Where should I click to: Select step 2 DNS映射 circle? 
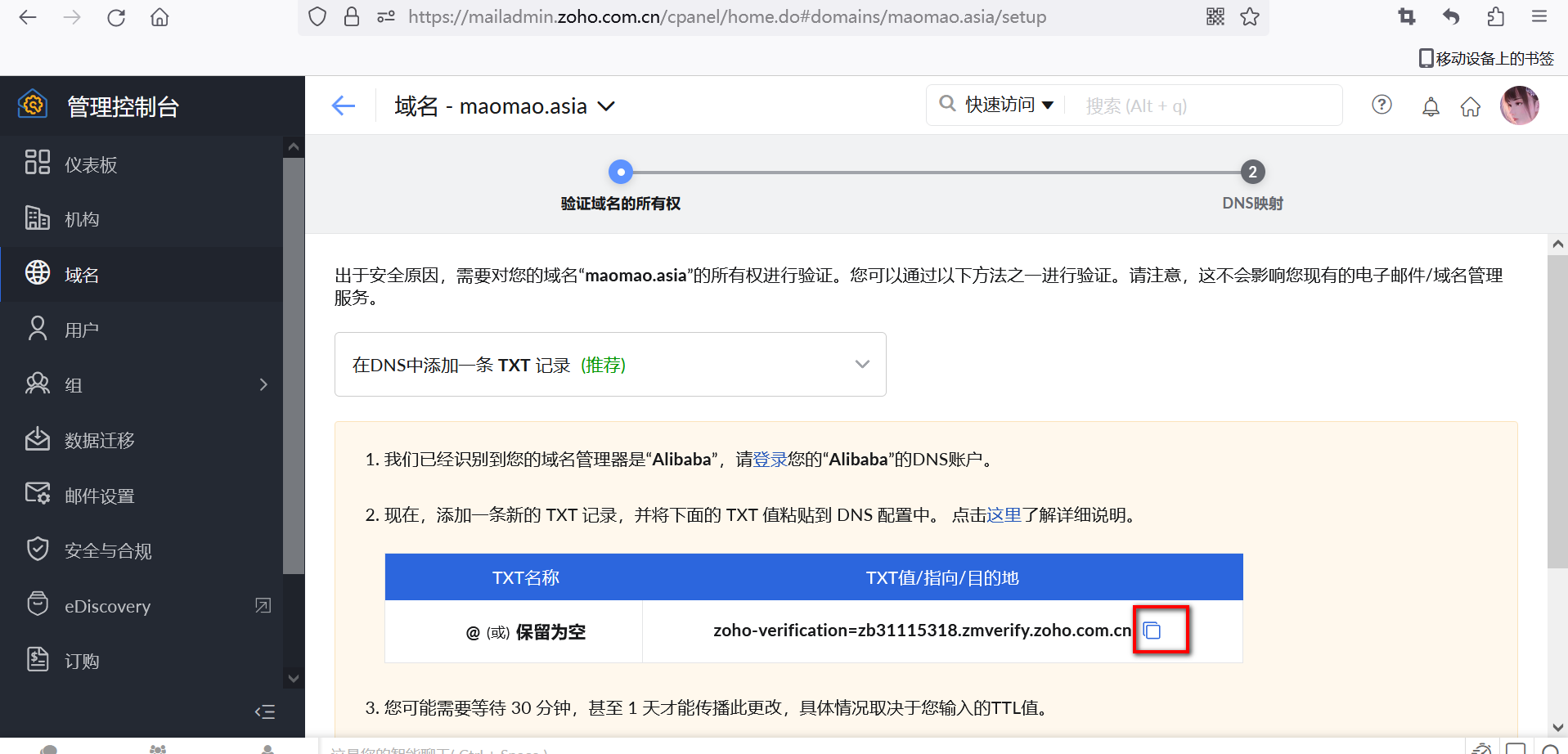(x=1252, y=172)
